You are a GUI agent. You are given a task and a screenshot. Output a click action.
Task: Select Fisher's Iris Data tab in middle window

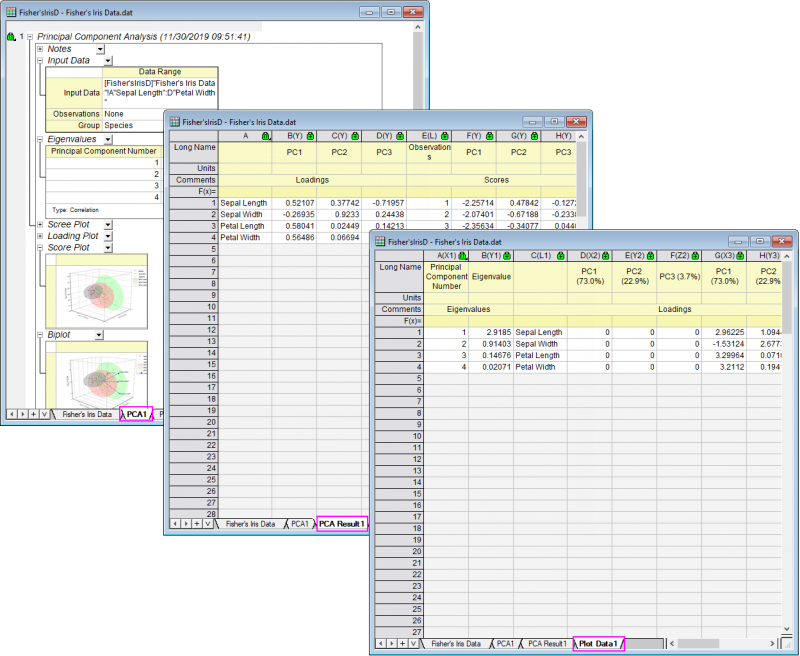(250, 524)
